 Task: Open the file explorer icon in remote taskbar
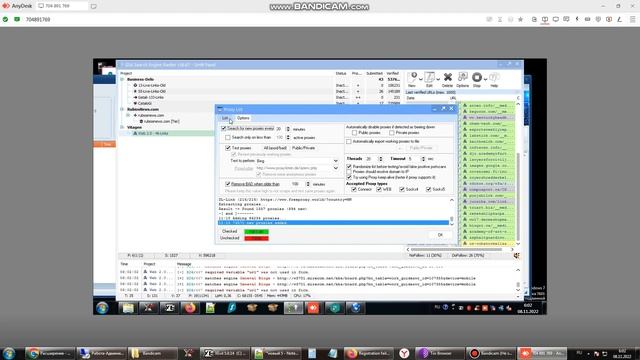click(128, 308)
